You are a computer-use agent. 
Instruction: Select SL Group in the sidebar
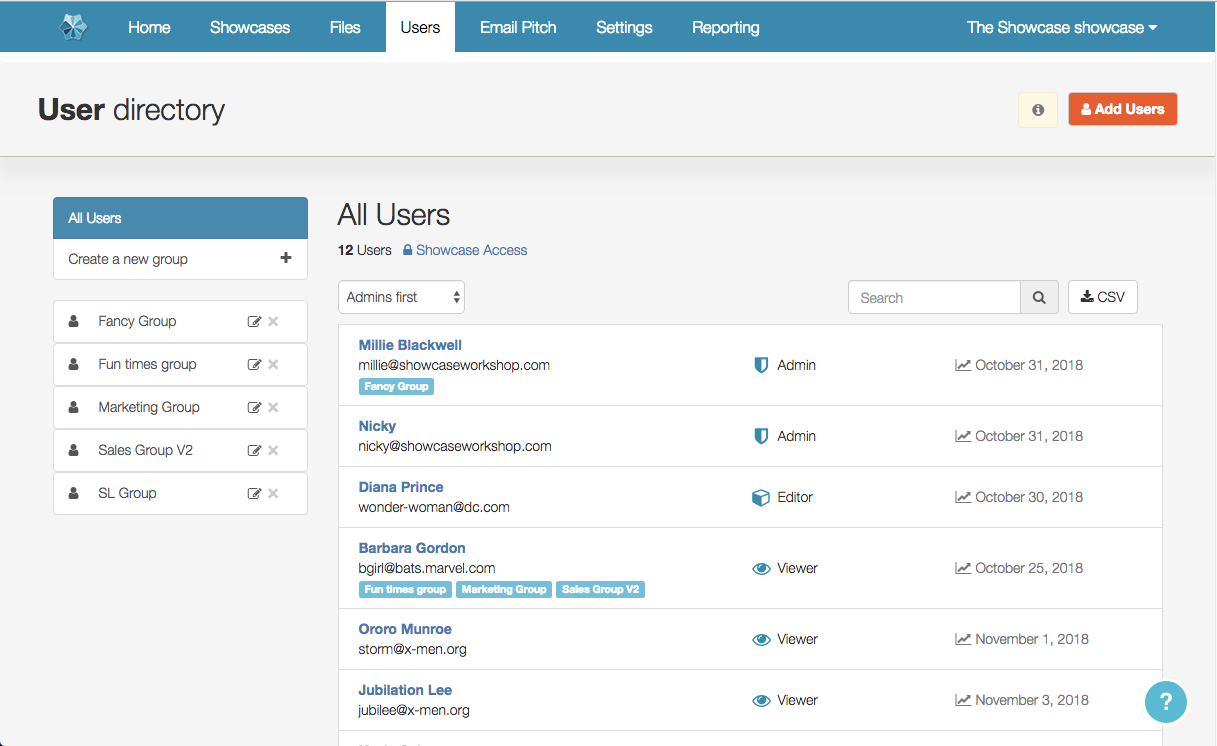click(x=127, y=493)
